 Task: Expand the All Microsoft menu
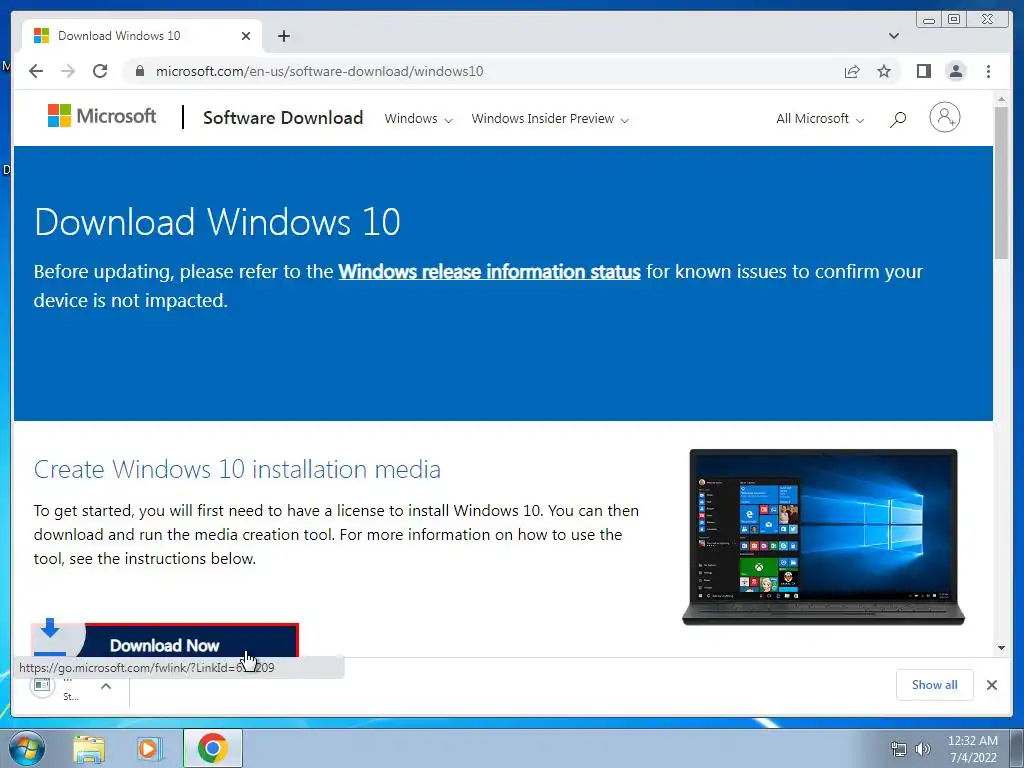(820, 119)
